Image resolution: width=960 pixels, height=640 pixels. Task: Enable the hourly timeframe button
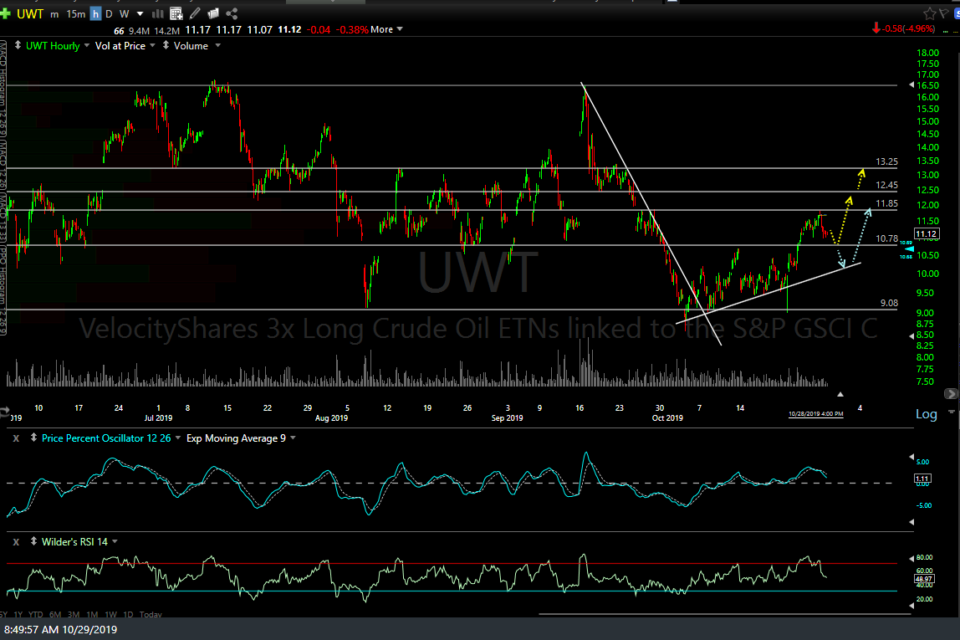coord(96,13)
